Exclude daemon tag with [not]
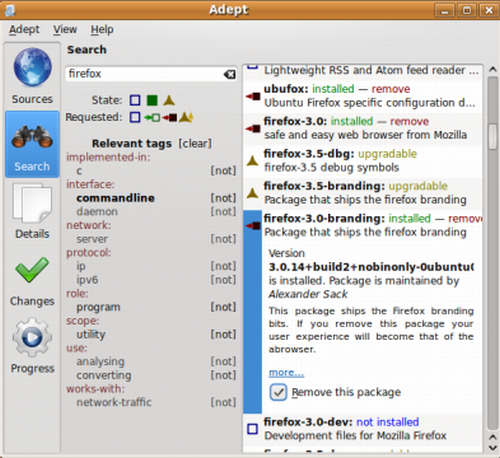This screenshot has width=500, height=458. 223,212
